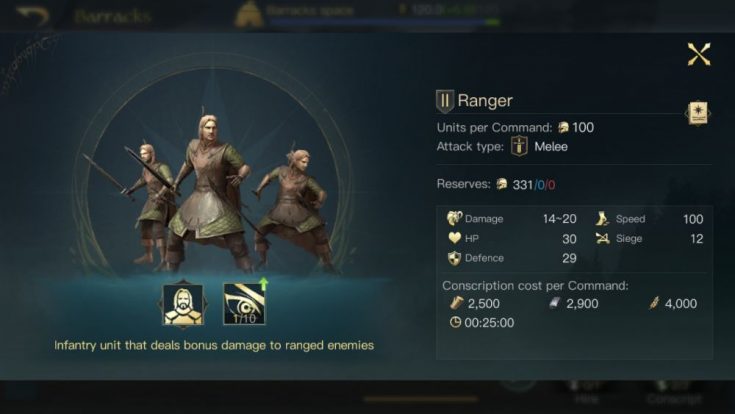Tap the commander portrait skill icon
Viewport: 735px width, 414px height.
[183, 305]
